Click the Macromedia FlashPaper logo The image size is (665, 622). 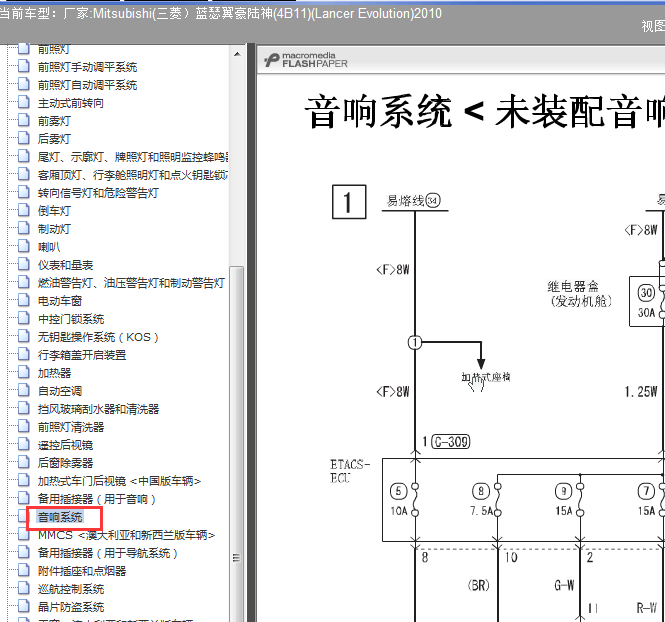pyautogui.click(x=306, y=60)
